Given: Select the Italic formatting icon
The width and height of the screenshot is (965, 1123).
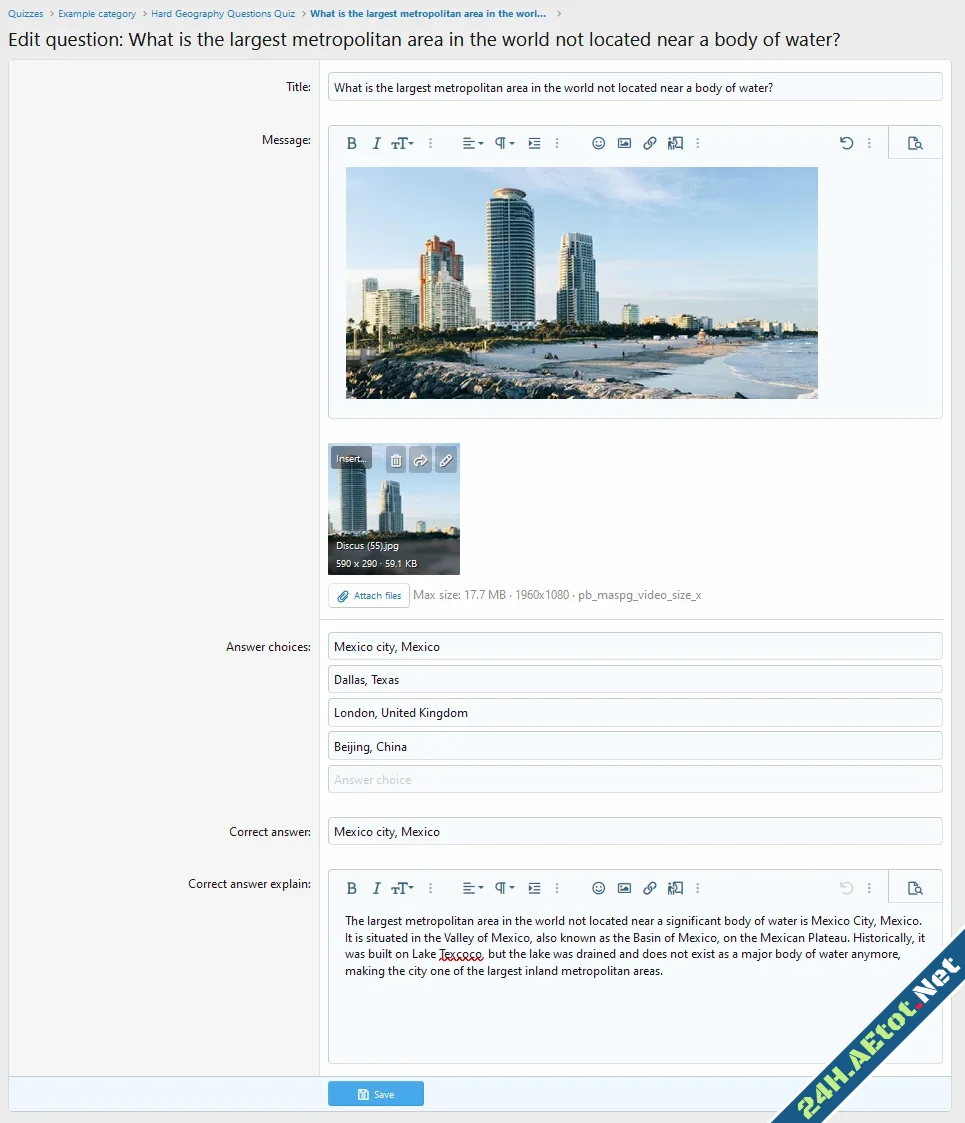Looking at the screenshot, I should click(377, 142).
